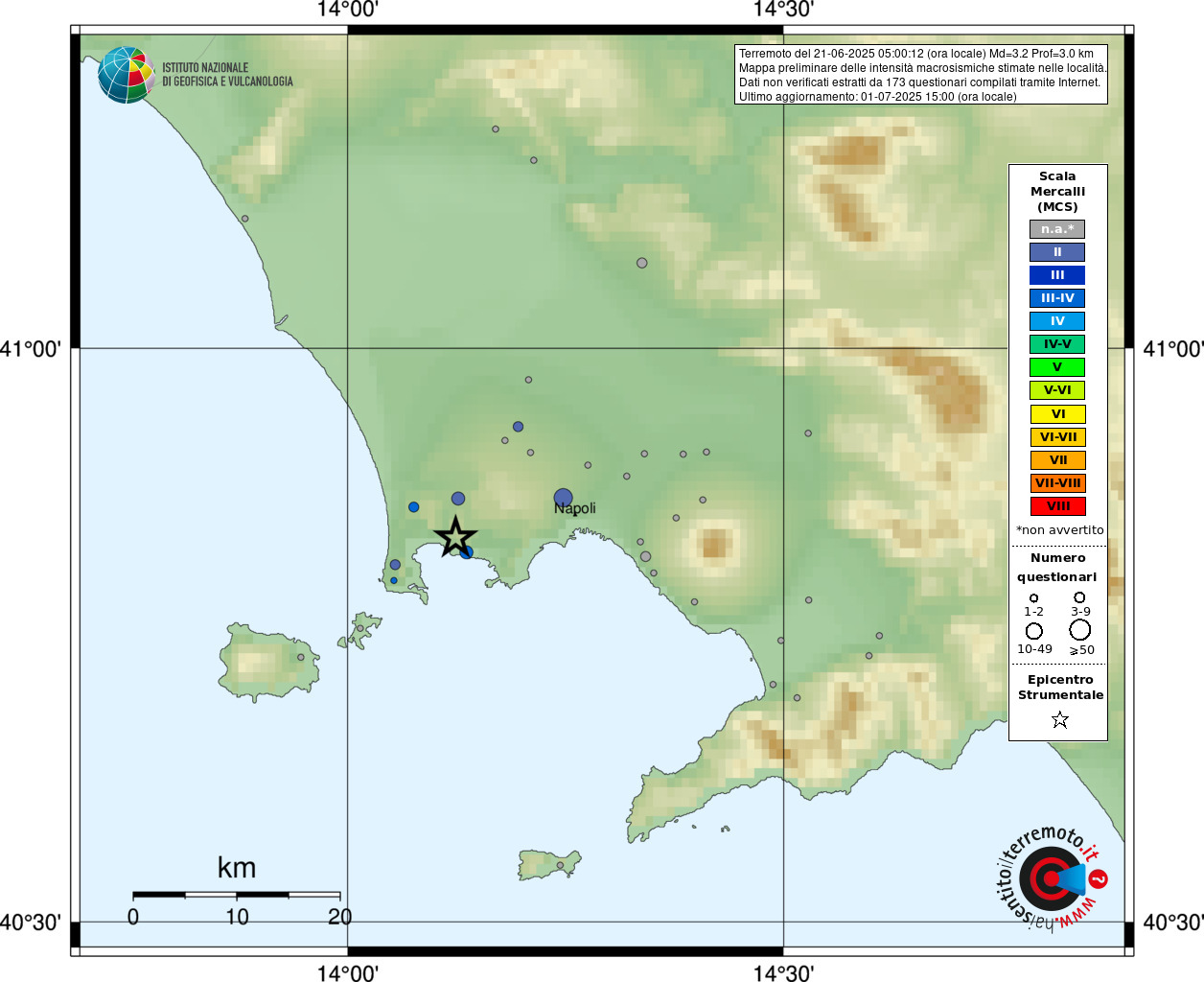Click the epicenter star on the map

pos(455,537)
